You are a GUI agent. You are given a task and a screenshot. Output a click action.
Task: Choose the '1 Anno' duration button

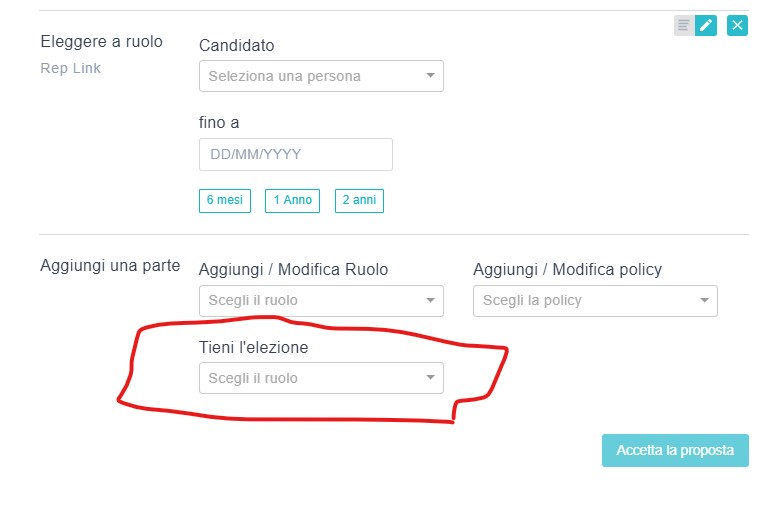coord(293,200)
